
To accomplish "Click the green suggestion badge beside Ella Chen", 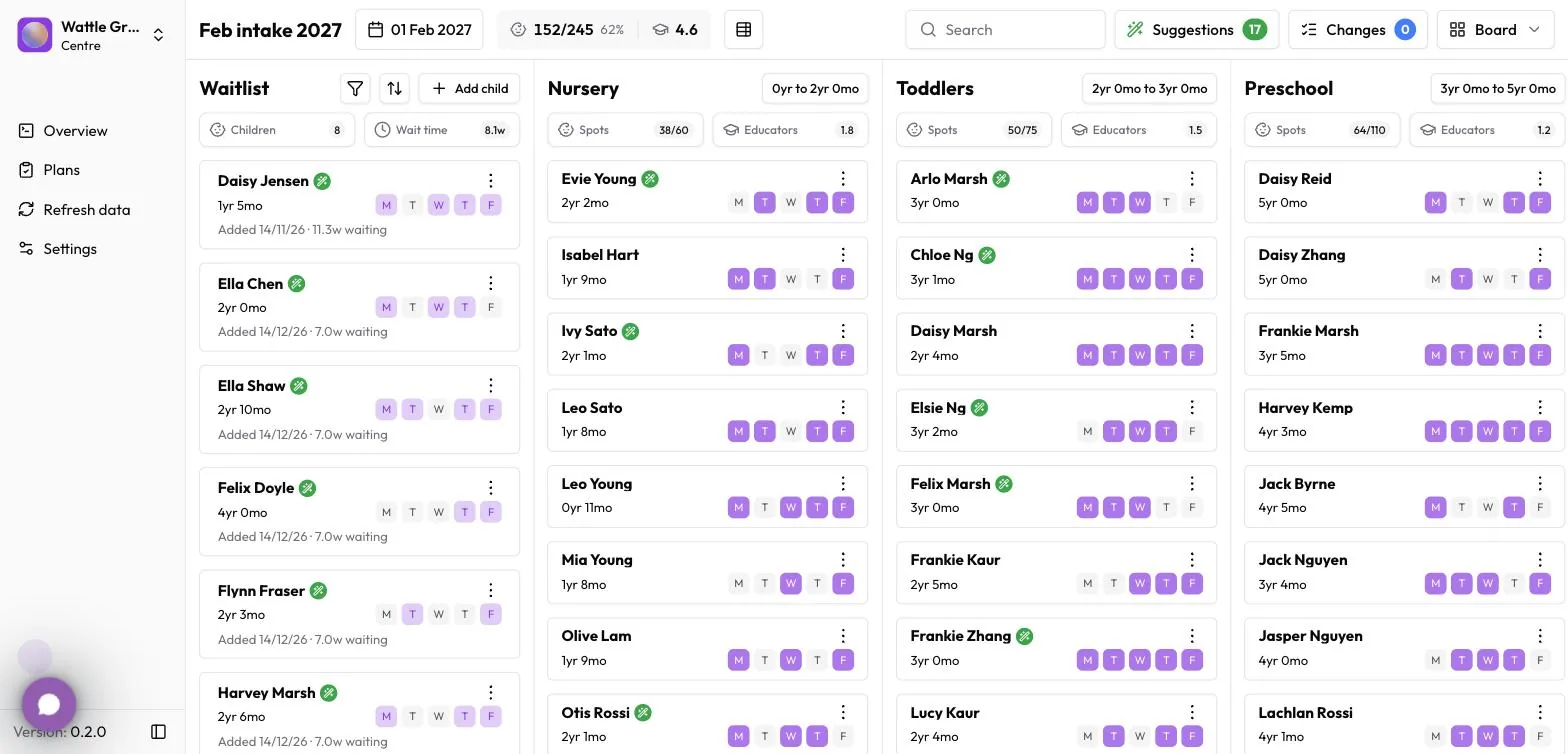I will click(x=296, y=284).
